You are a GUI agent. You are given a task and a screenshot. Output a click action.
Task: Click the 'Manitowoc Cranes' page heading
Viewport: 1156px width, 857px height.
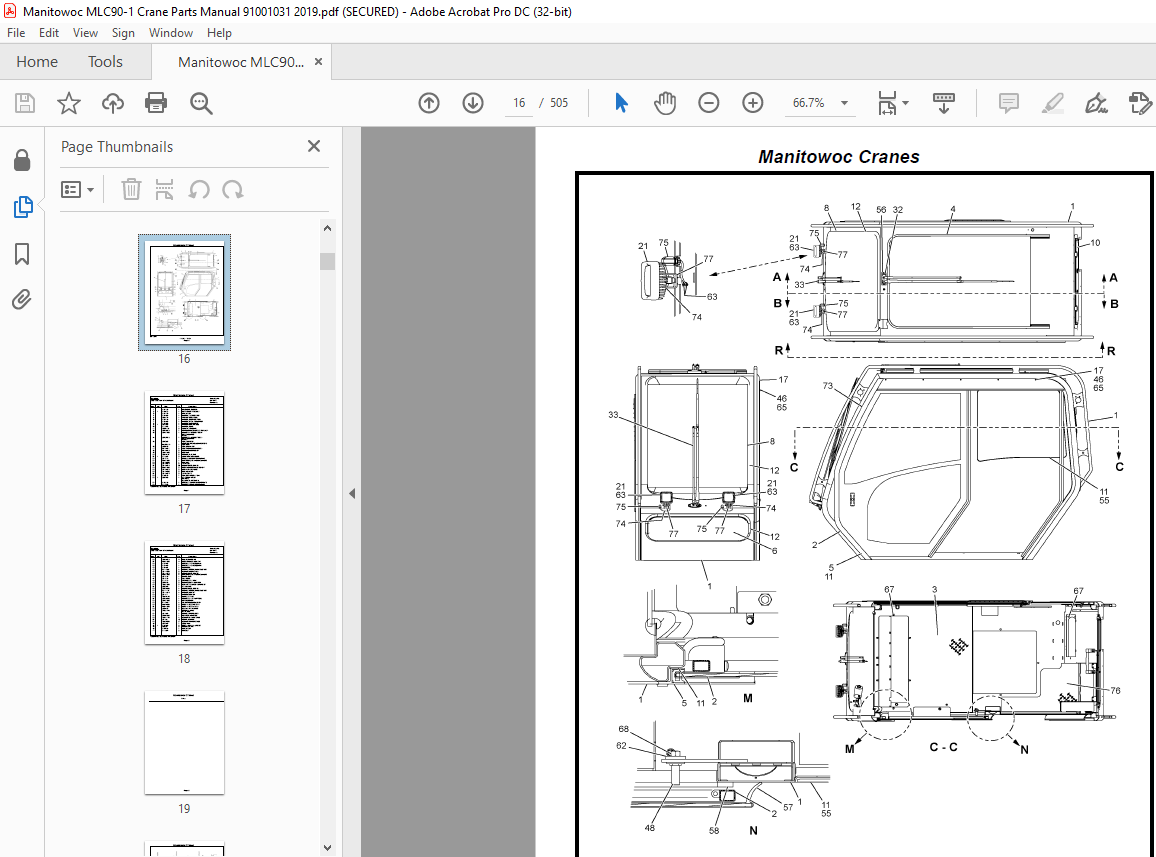click(x=839, y=156)
